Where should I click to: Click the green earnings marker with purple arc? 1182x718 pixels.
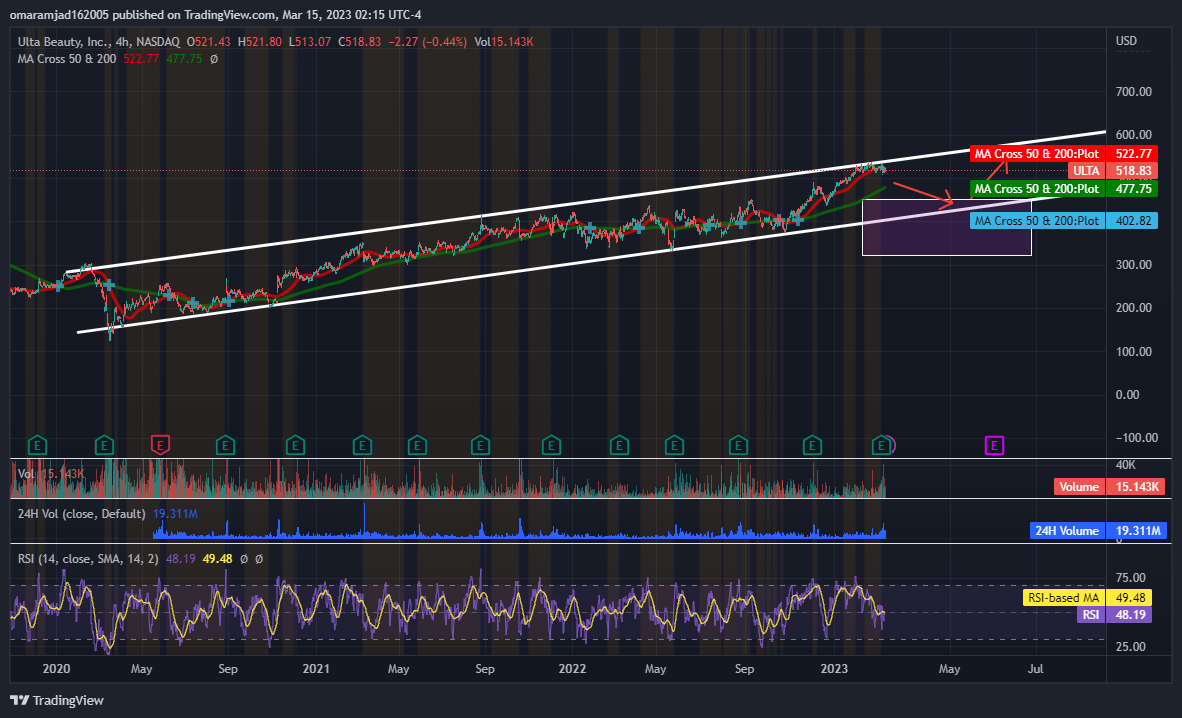pyautogui.click(x=881, y=446)
